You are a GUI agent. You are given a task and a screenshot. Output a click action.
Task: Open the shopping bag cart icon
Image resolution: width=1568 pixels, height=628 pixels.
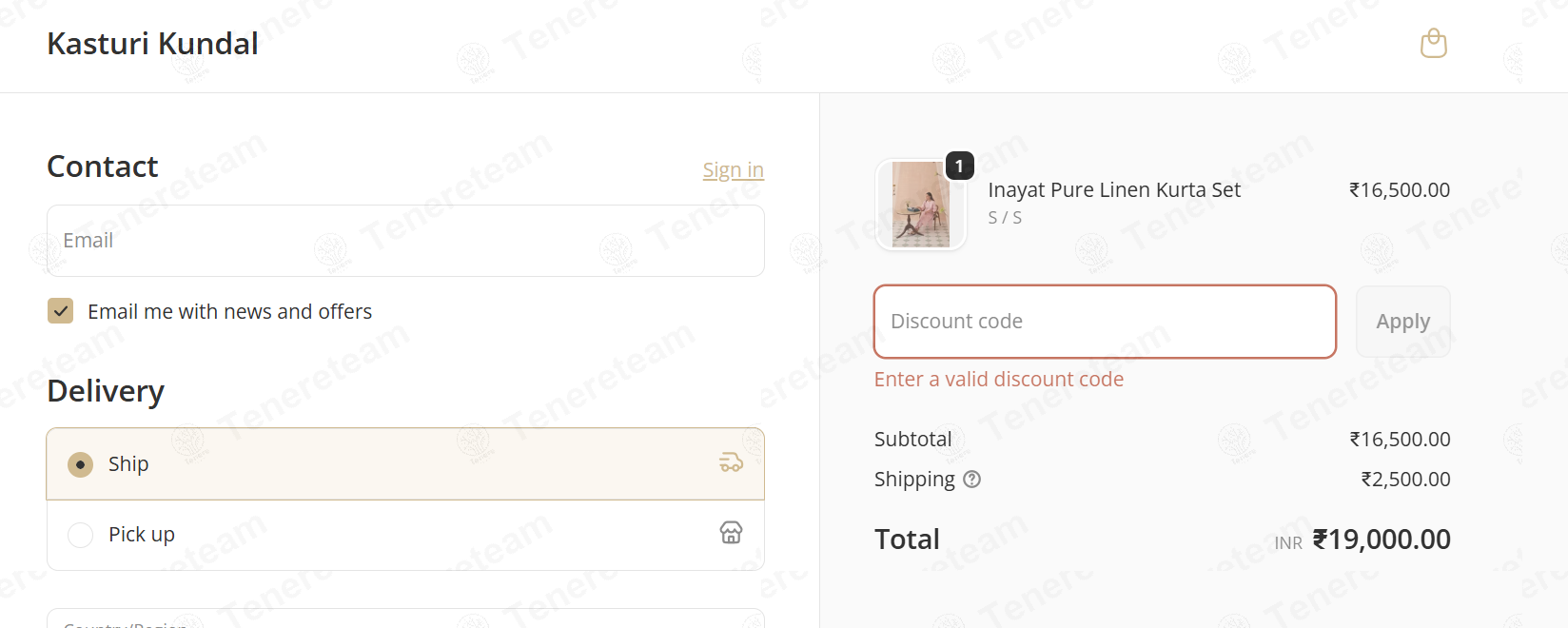(1433, 44)
